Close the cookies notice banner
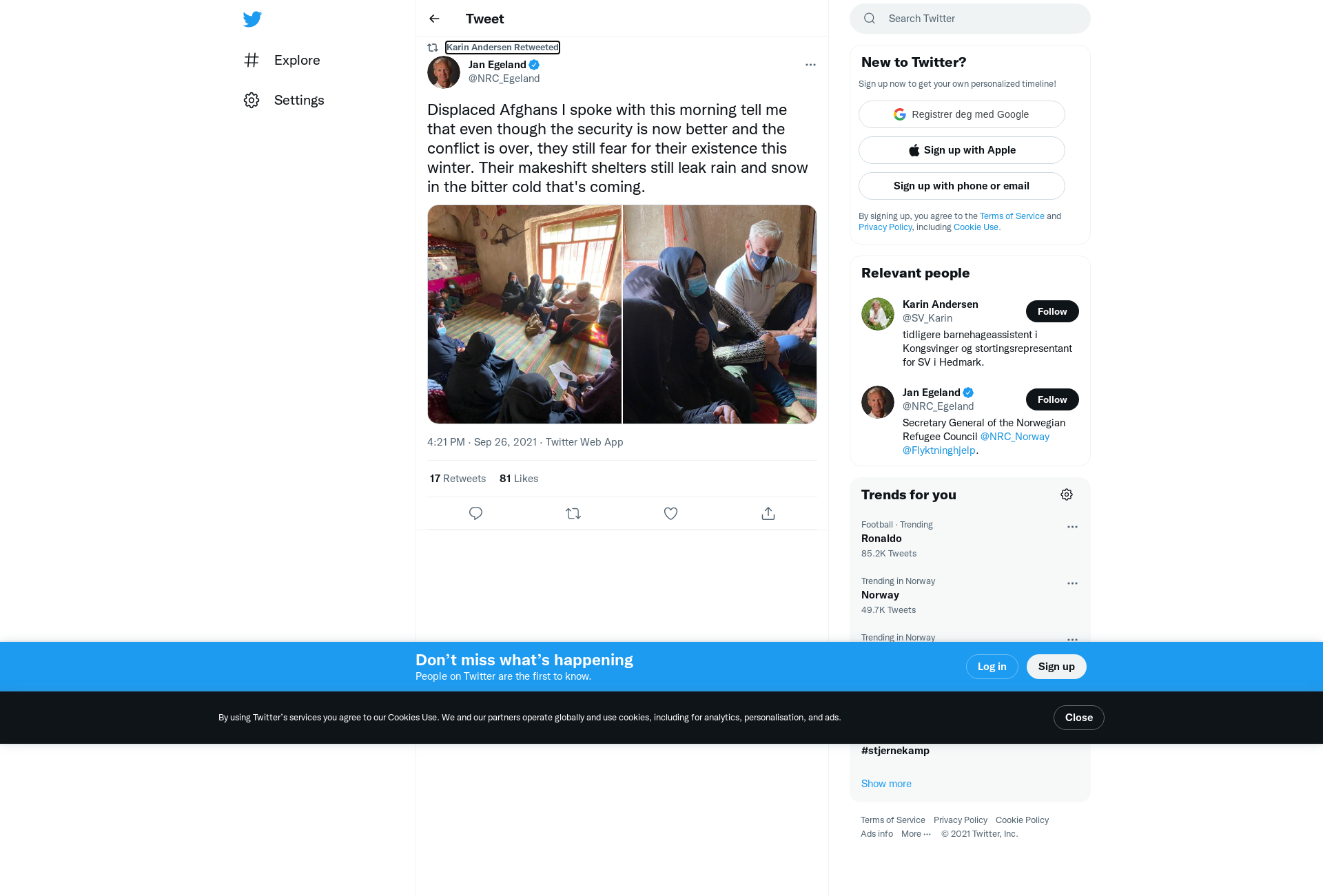The width and height of the screenshot is (1323, 896). pos(1078,718)
